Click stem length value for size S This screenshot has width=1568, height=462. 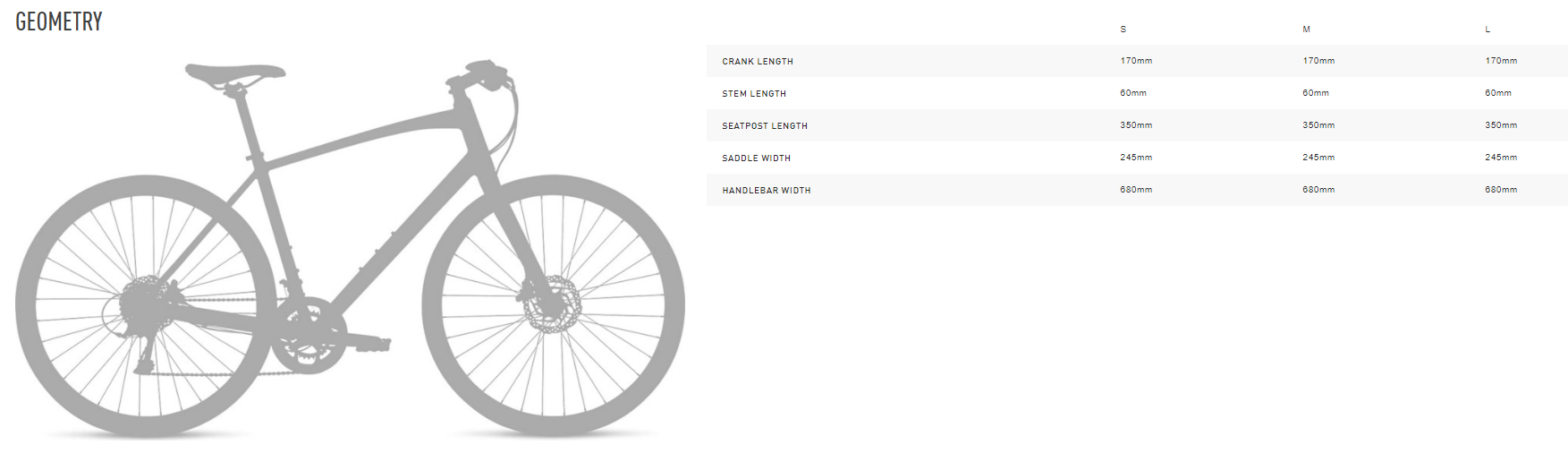1133,93
